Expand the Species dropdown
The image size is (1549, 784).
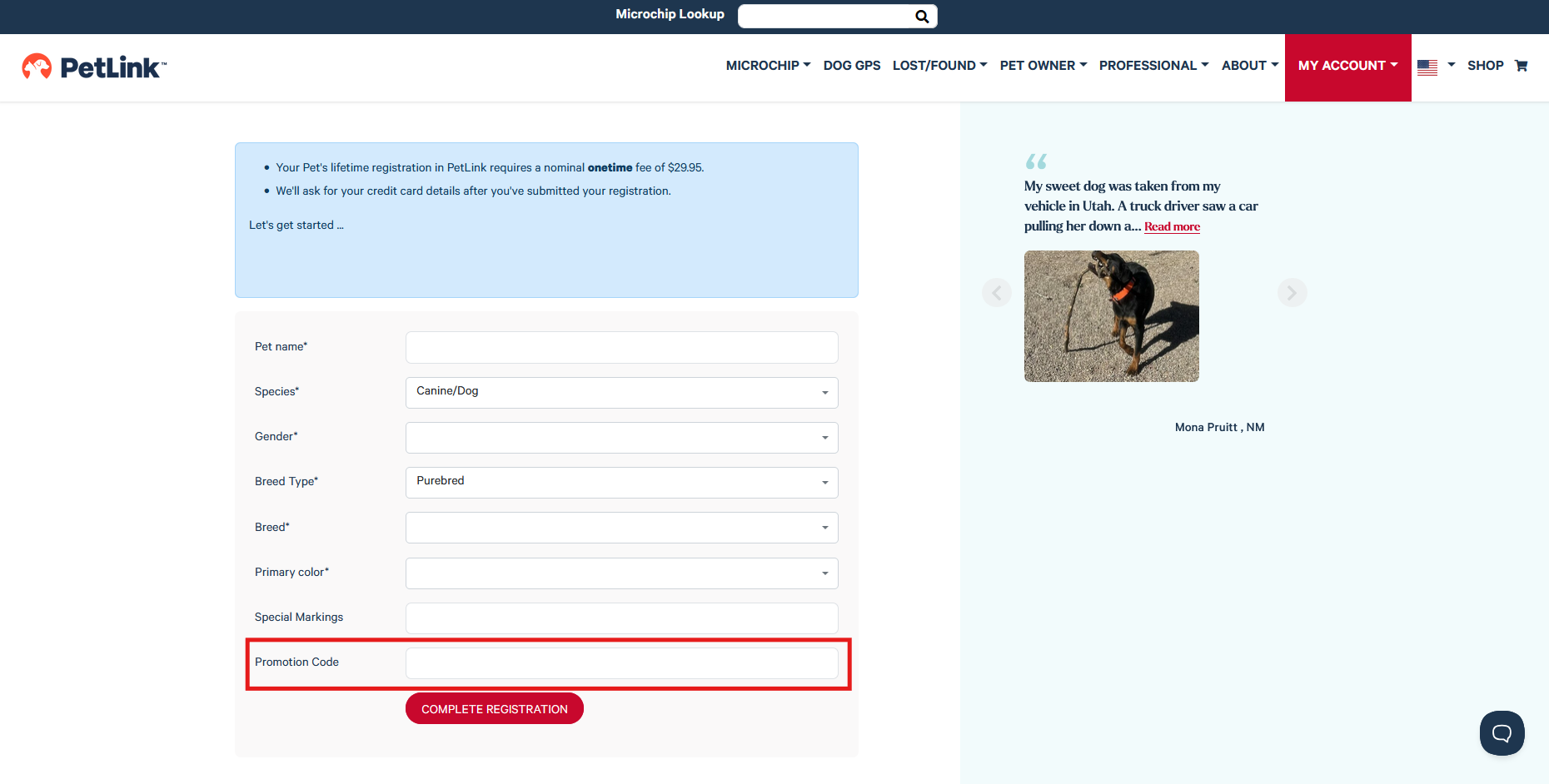tap(621, 393)
